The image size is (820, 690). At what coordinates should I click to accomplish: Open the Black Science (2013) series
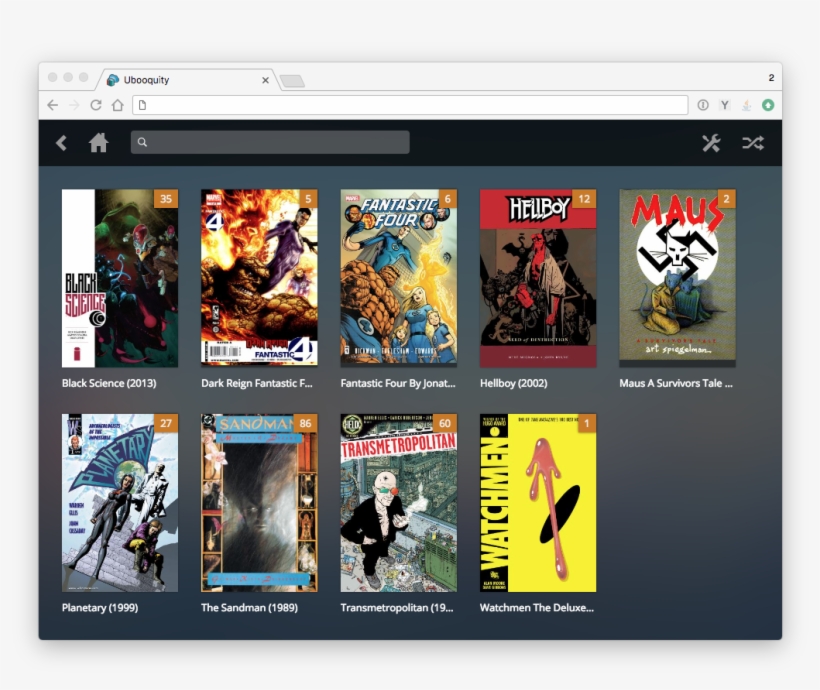coord(118,278)
